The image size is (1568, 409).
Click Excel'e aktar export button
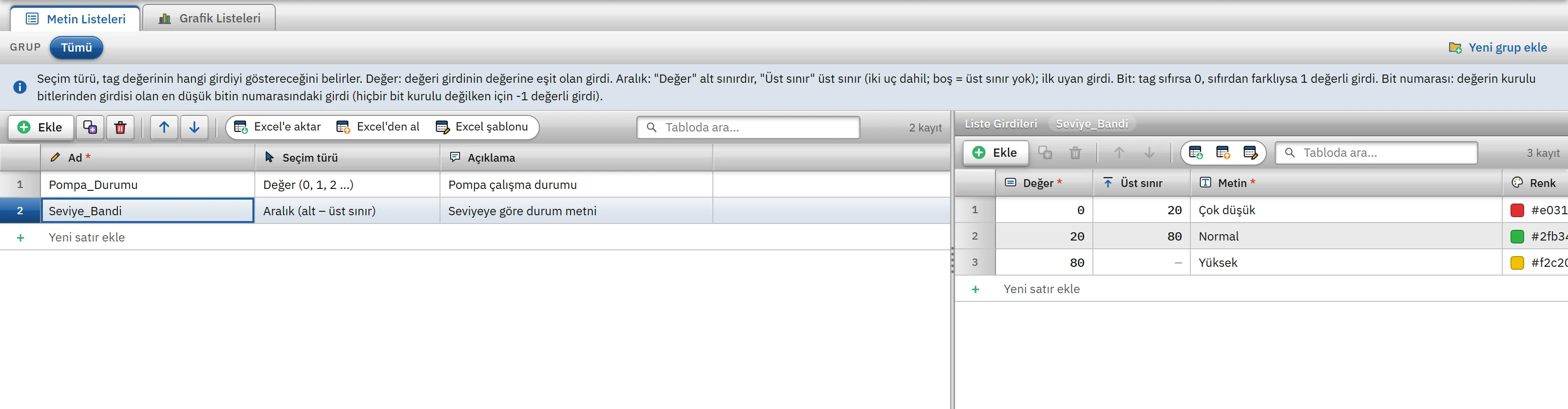tap(278, 127)
